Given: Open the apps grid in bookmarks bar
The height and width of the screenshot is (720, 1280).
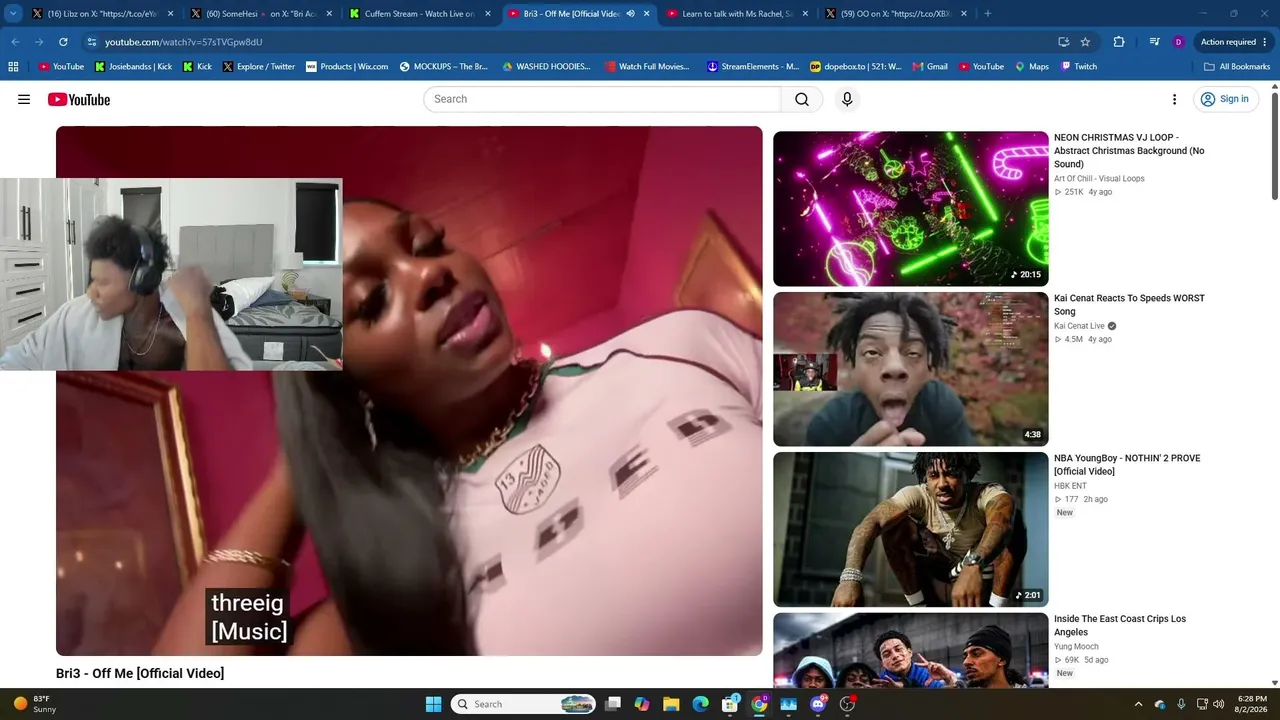Looking at the screenshot, I should point(13,67).
